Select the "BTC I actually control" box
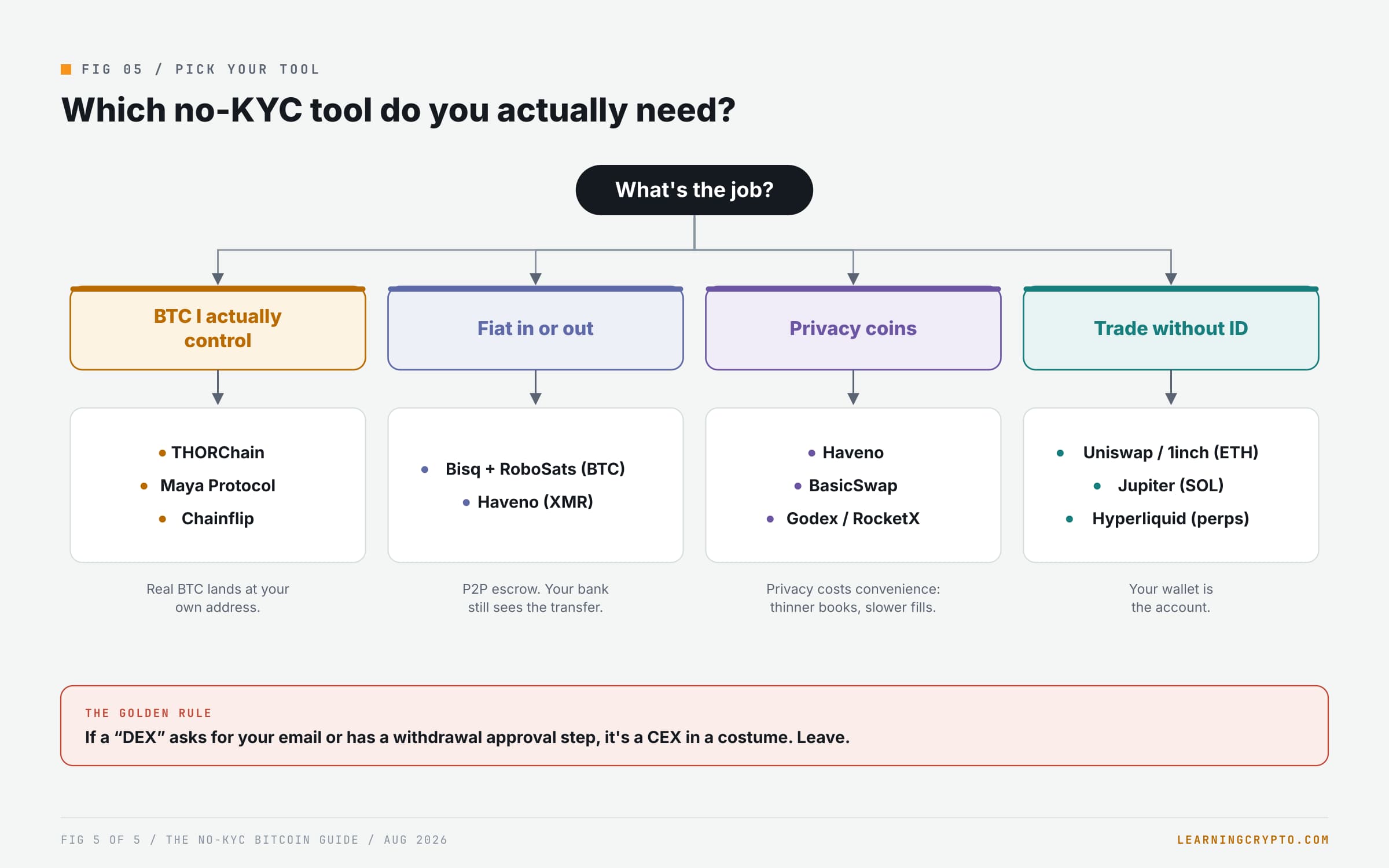Screen dimensions: 1389x868 [218, 328]
